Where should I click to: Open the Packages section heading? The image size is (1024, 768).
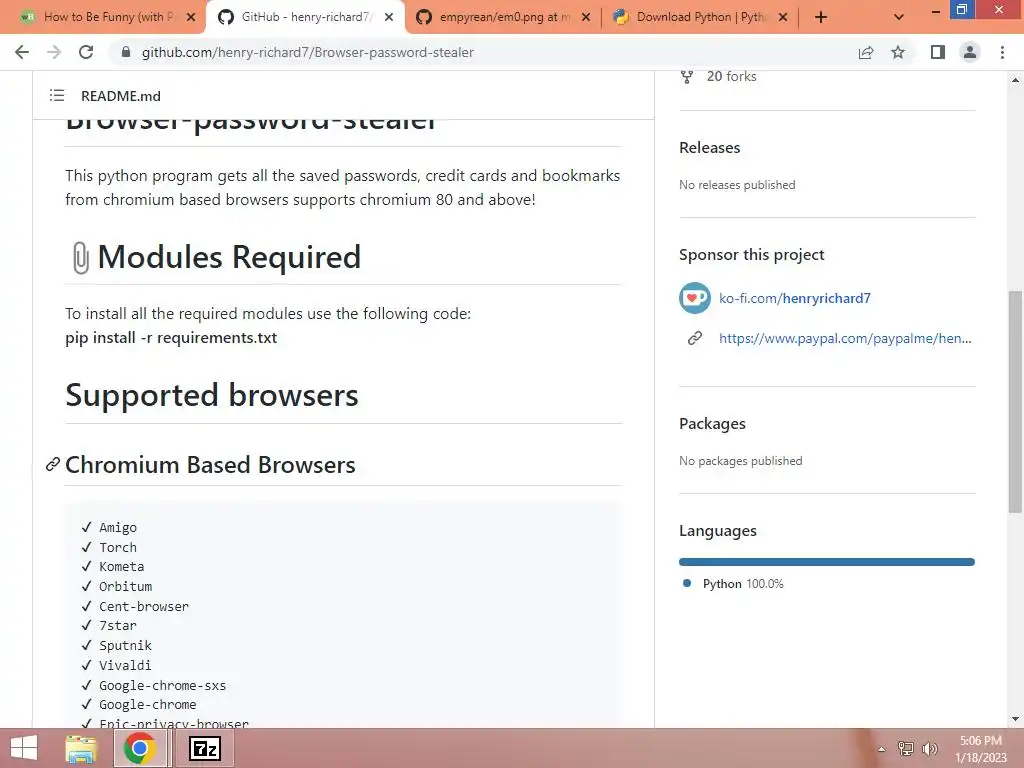coord(712,423)
